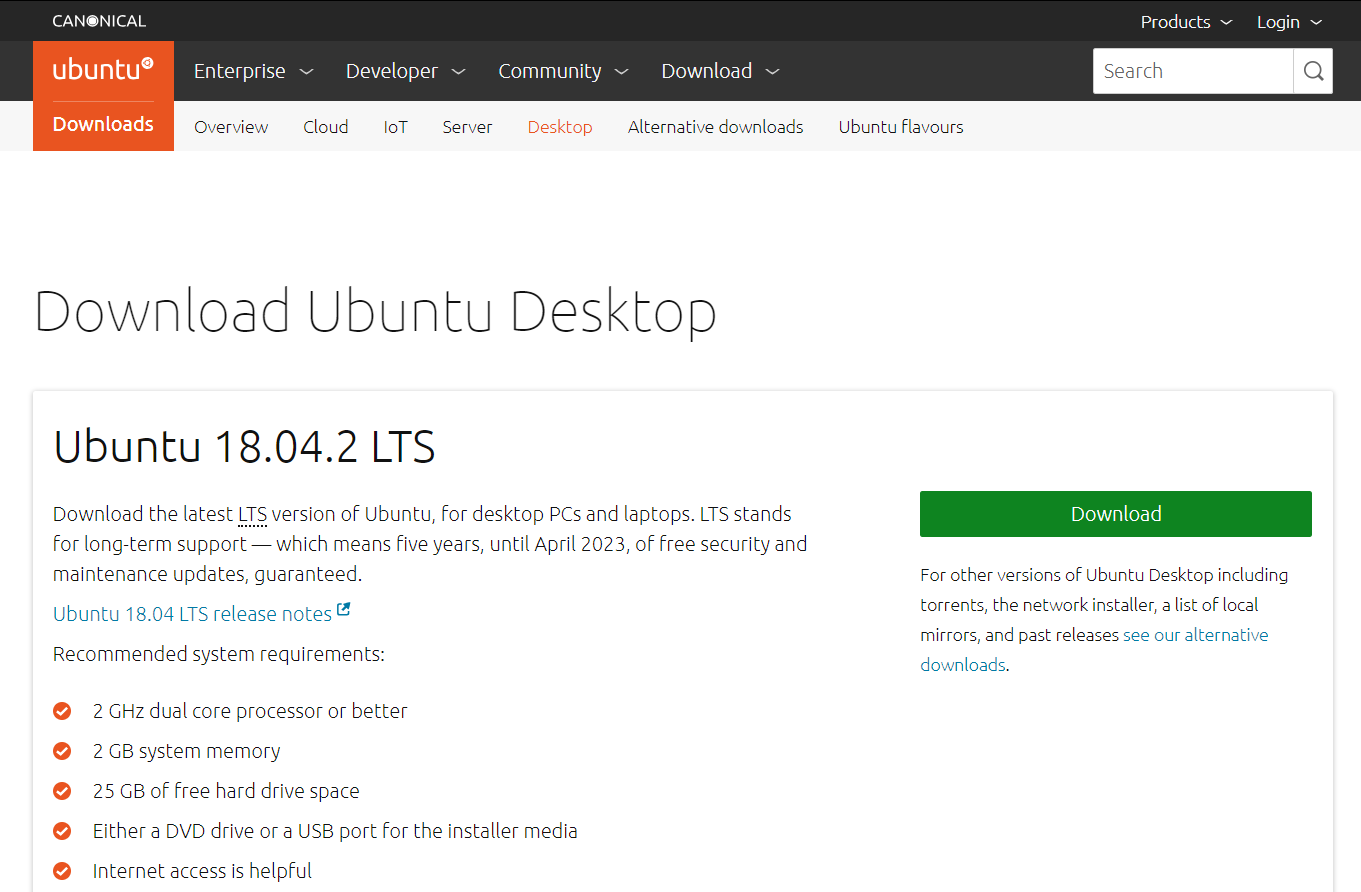Image resolution: width=1361 pixels, height=892 pixels.
Task: Switch to the IoT tab
Action: tap(396, 127)
